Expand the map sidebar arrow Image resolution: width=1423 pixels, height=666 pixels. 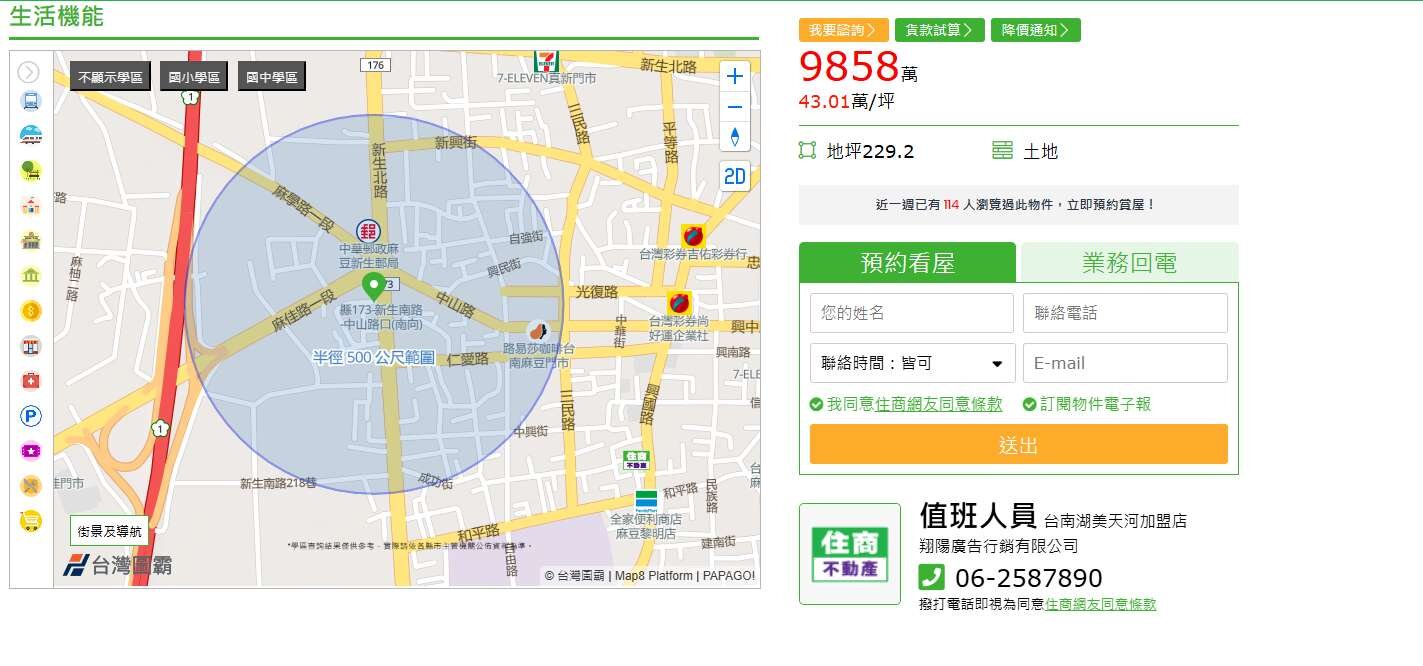coord(29,72)
